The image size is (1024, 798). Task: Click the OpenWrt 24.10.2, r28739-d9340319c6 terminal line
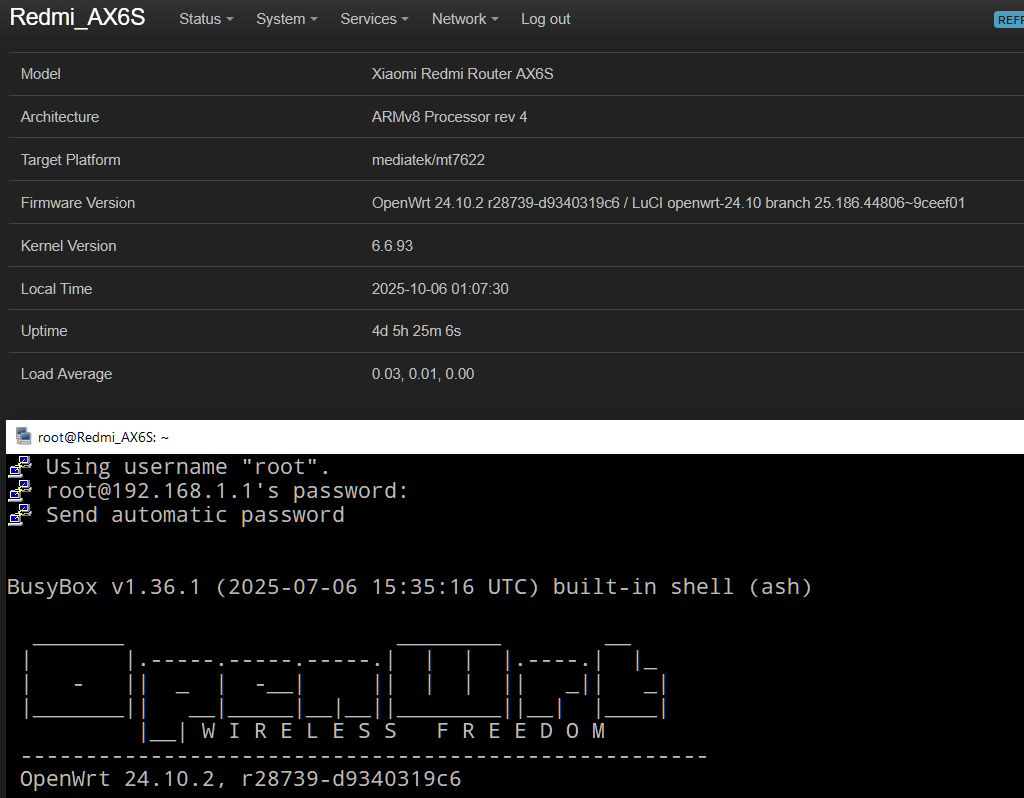[240, 779]
